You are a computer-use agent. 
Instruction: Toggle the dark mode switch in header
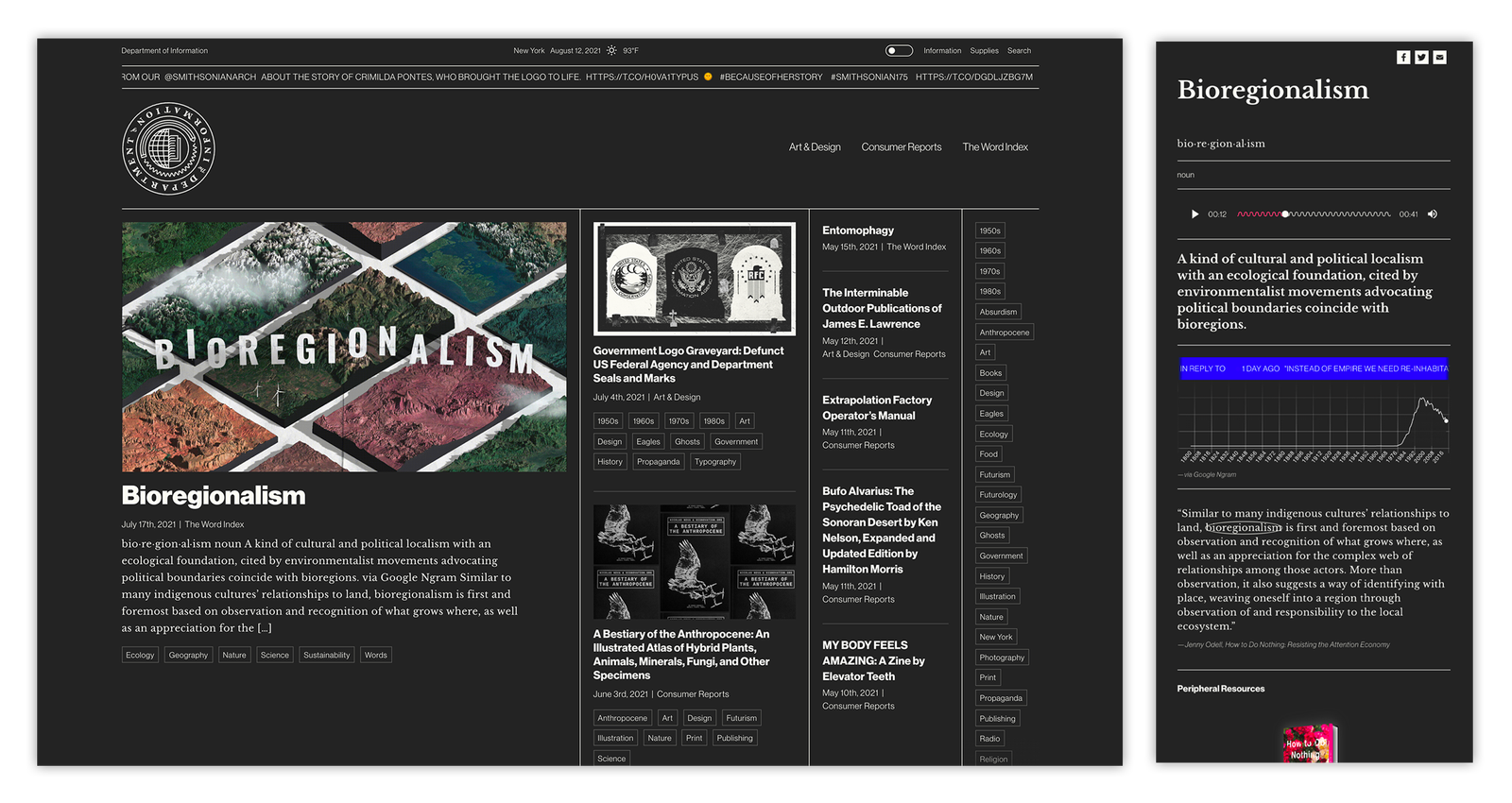[x=899, y=51]
